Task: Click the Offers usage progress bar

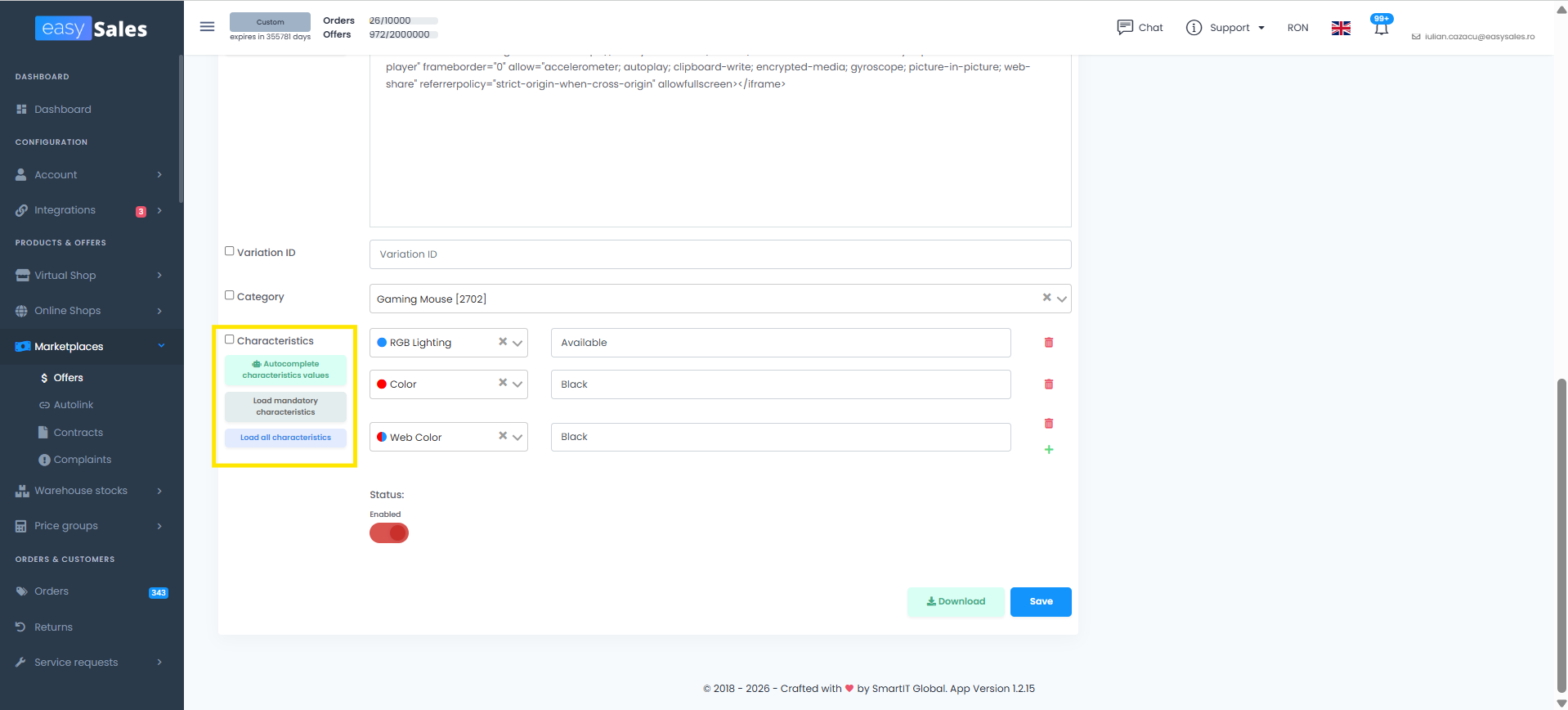Action: coord(404,34)
